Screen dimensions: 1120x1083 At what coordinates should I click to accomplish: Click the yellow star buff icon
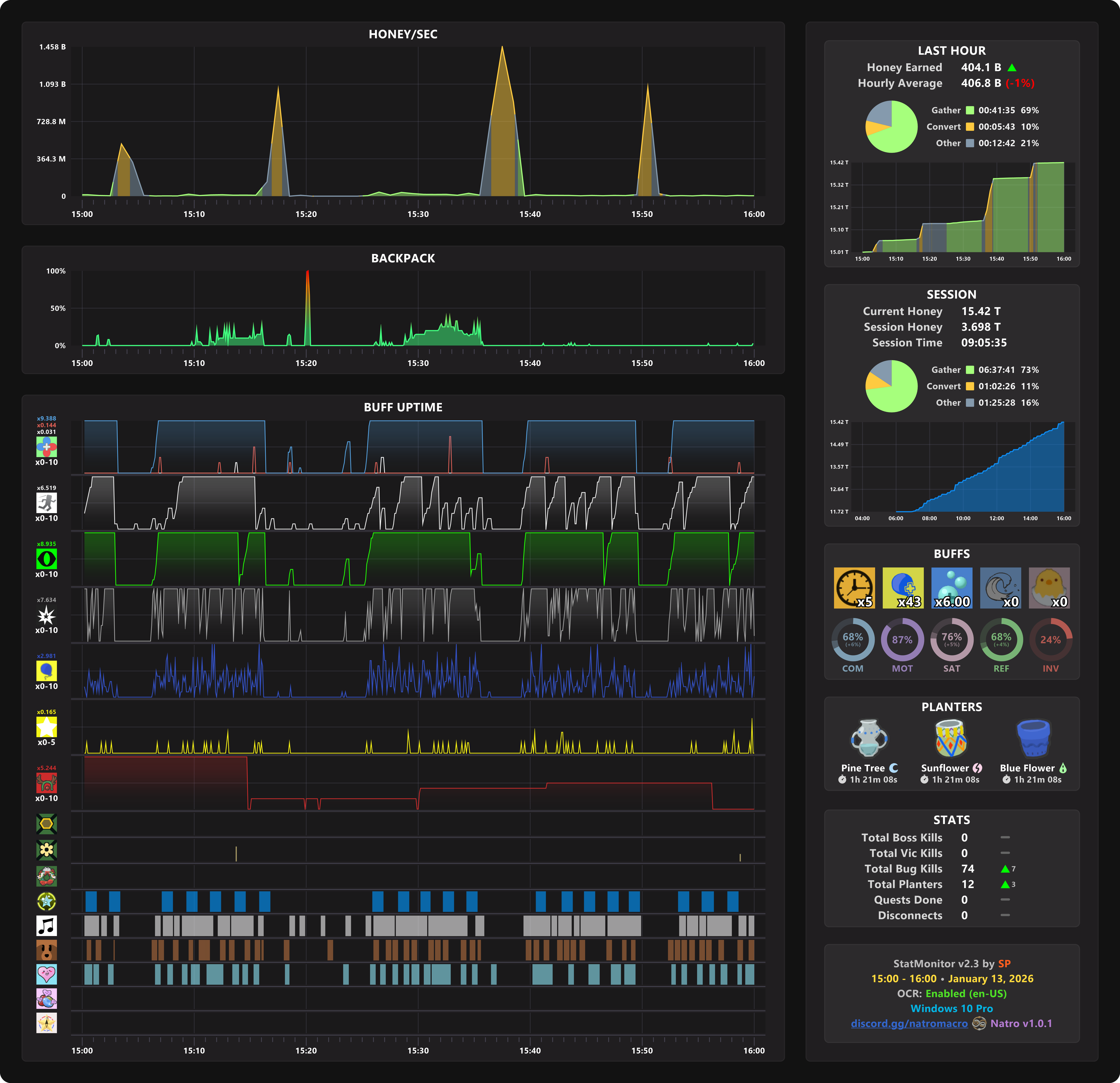pyautogui.click(x=46, y=727)
